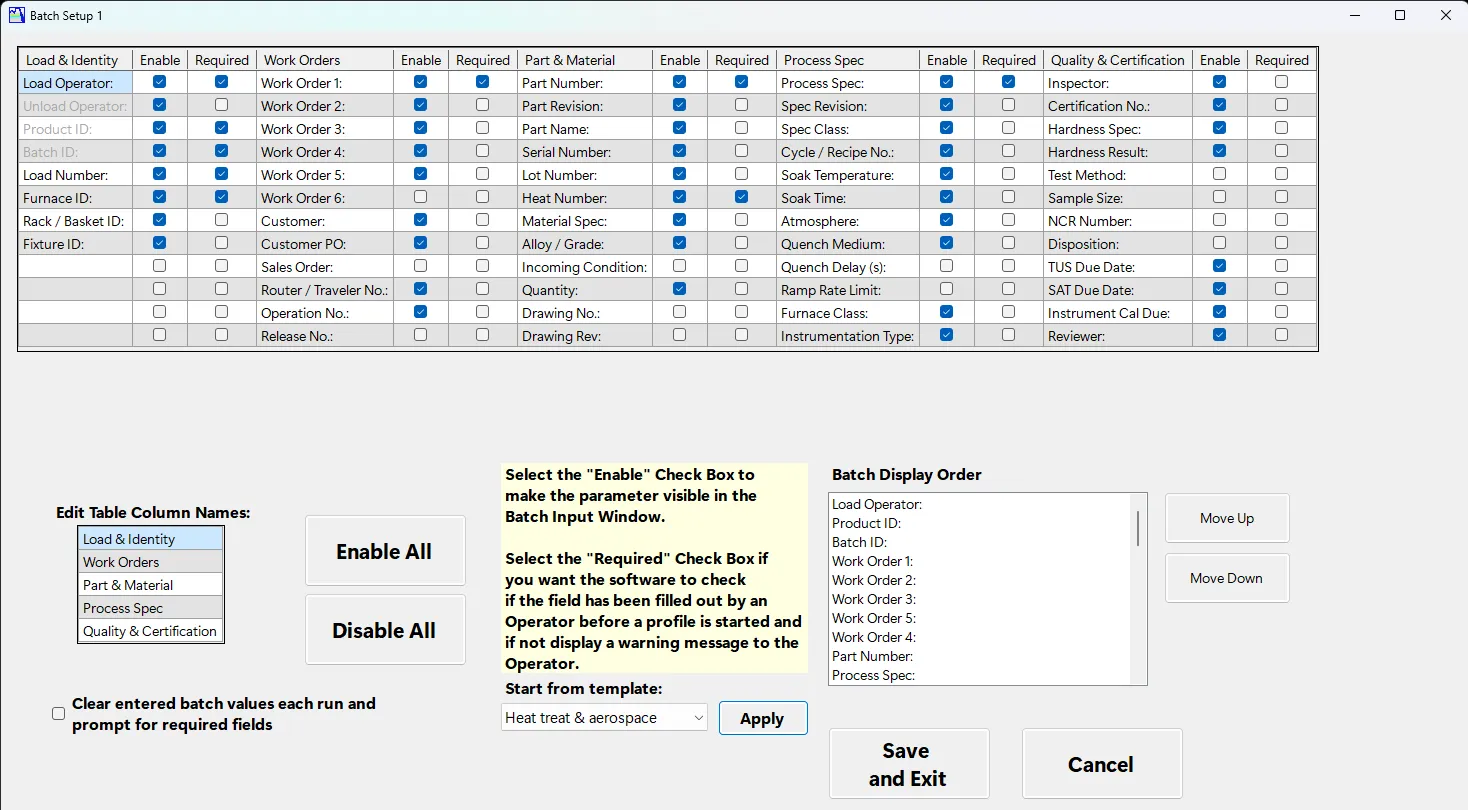The width and height of the screenshot is (1468, 810).
Task: Click the Hardness Result cell
Action: coord(1117,152)
